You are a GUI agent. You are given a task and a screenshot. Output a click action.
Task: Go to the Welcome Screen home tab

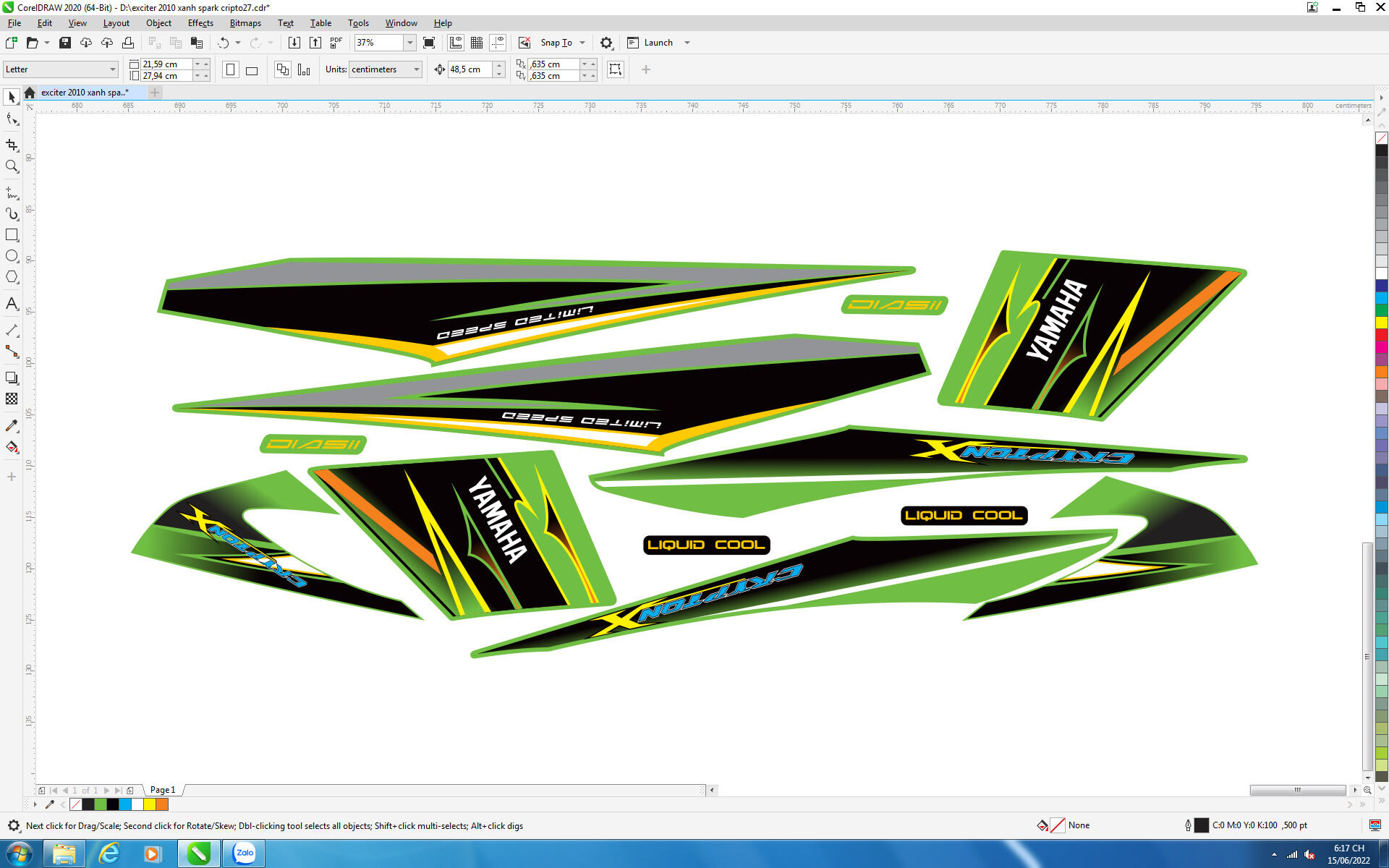[x=30, y=93]
